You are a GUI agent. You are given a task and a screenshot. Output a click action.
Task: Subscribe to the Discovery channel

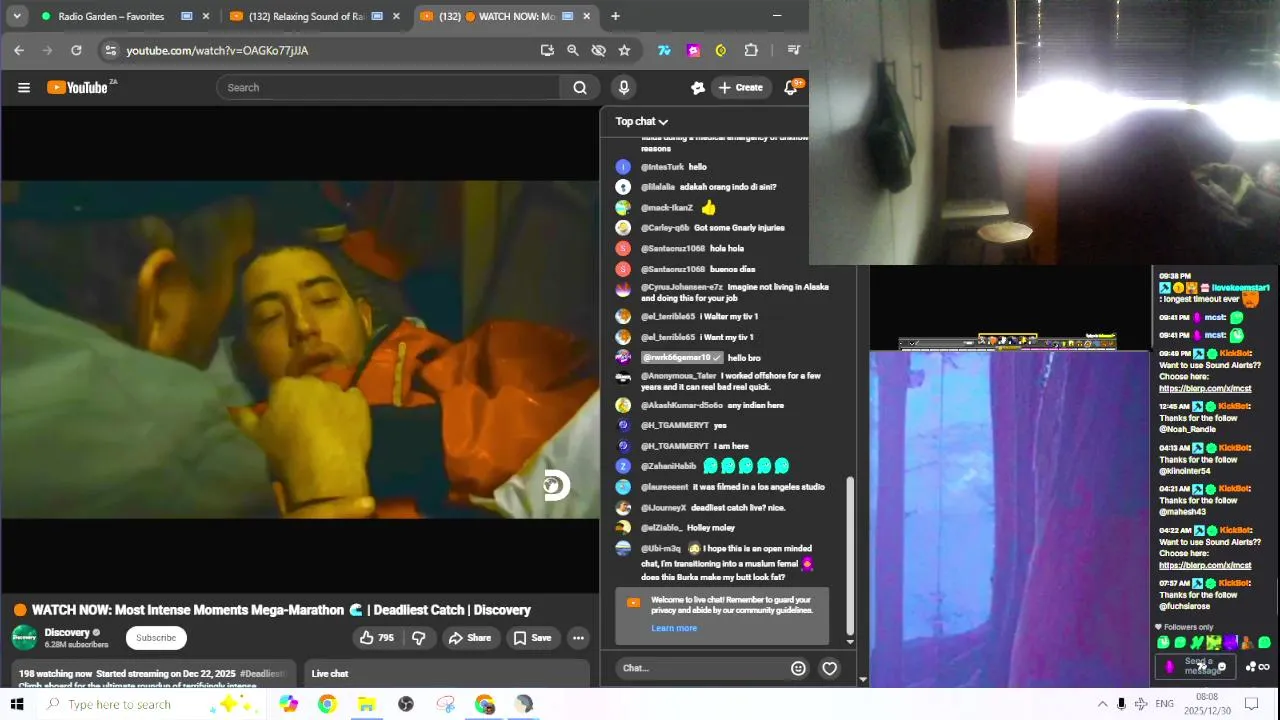point(156,638)
